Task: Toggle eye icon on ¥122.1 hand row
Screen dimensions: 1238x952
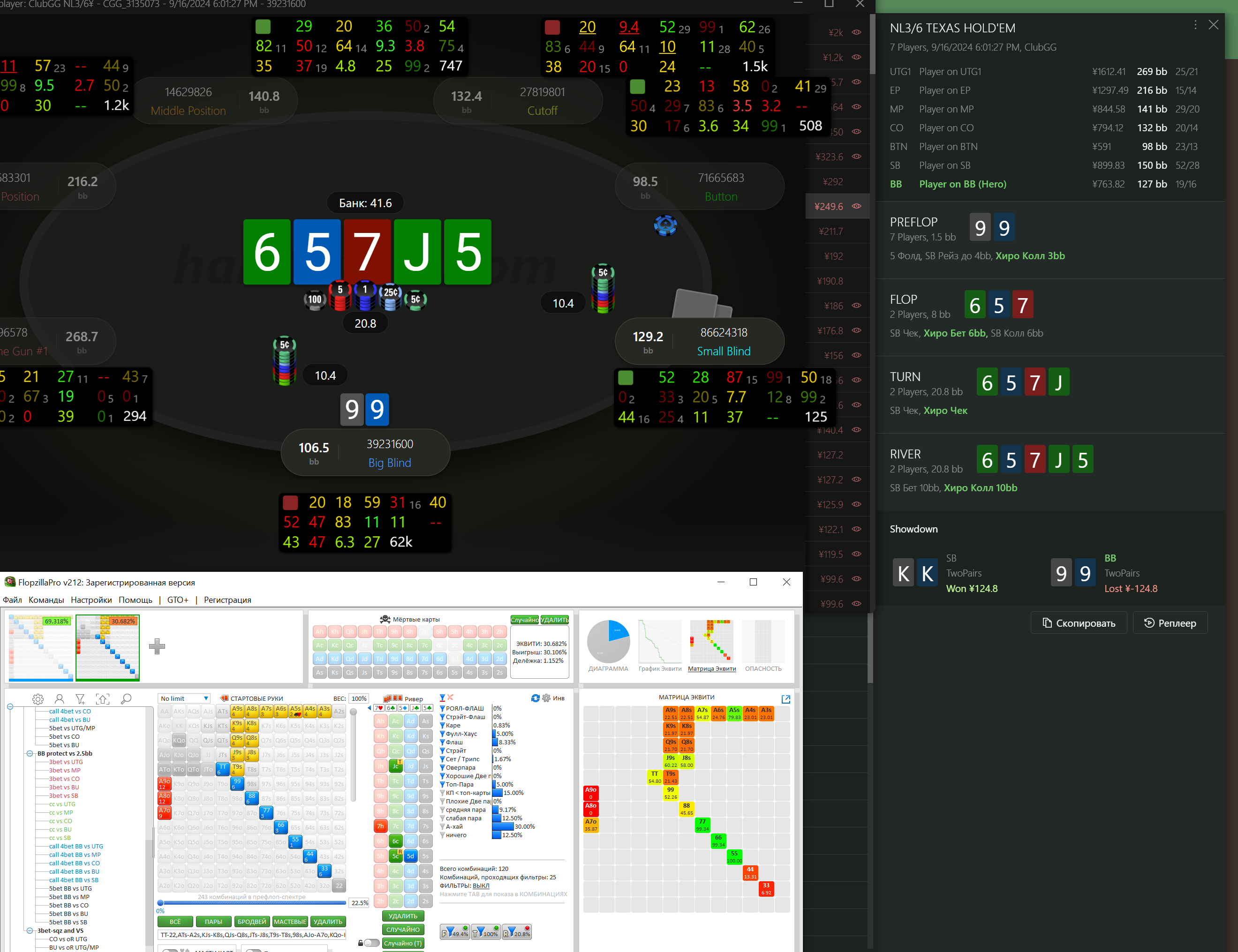Action: [x=856, y=529]
